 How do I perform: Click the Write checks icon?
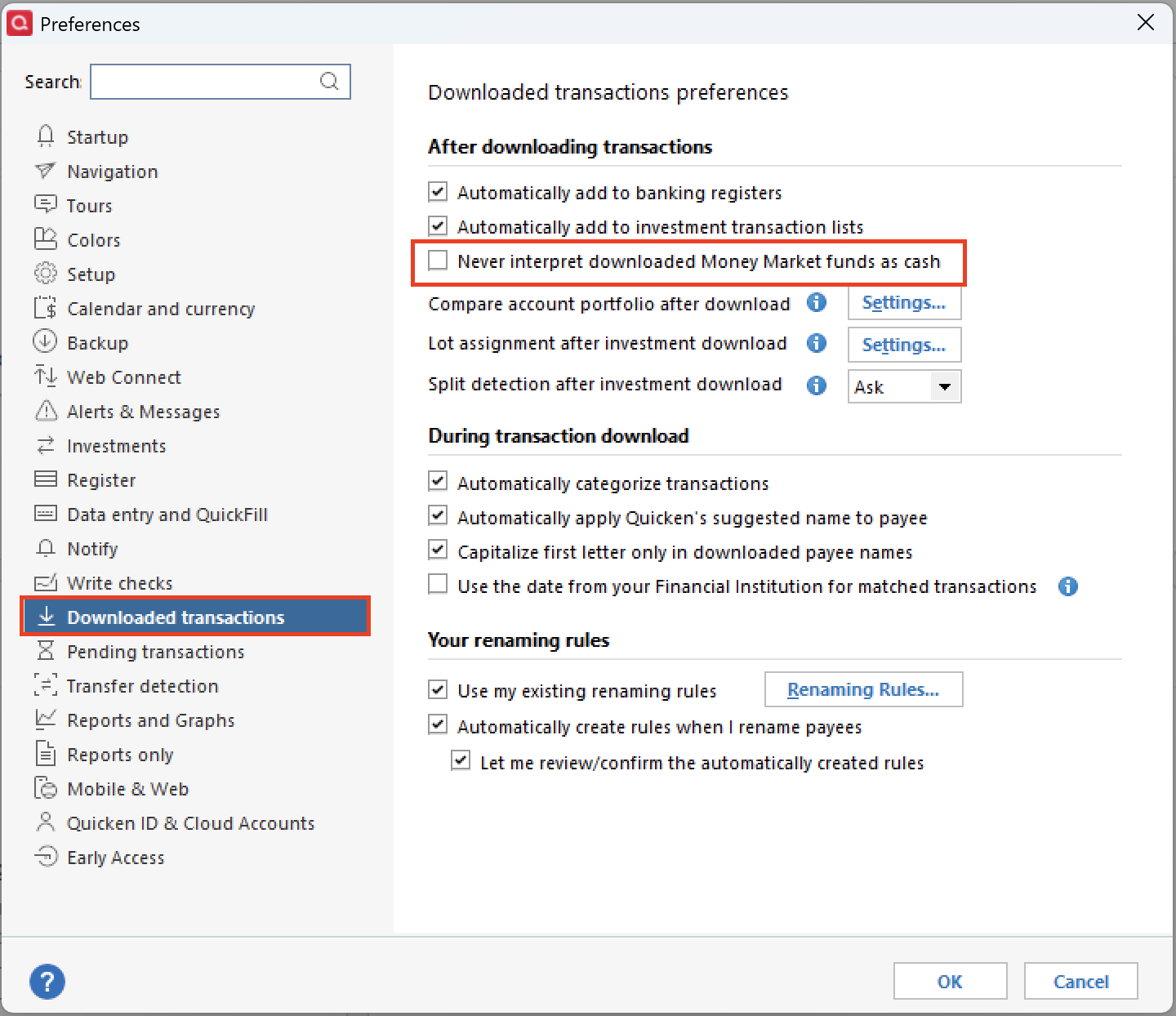(x=46, y=582)
